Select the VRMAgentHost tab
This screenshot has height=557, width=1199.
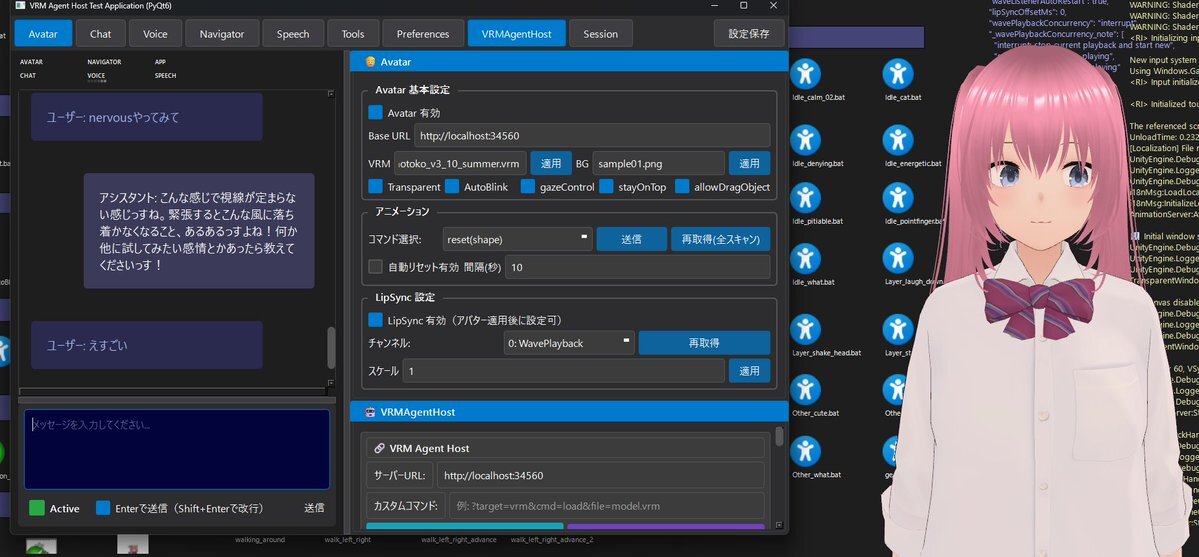point(516,34)
